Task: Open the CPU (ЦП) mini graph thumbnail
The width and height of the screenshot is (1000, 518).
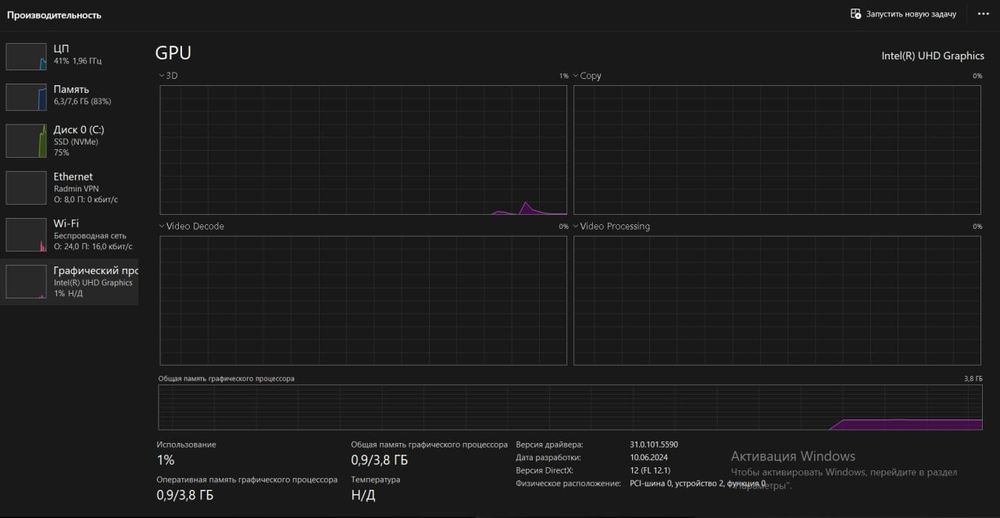Action: pyautogui.click(x=26, y=56)
